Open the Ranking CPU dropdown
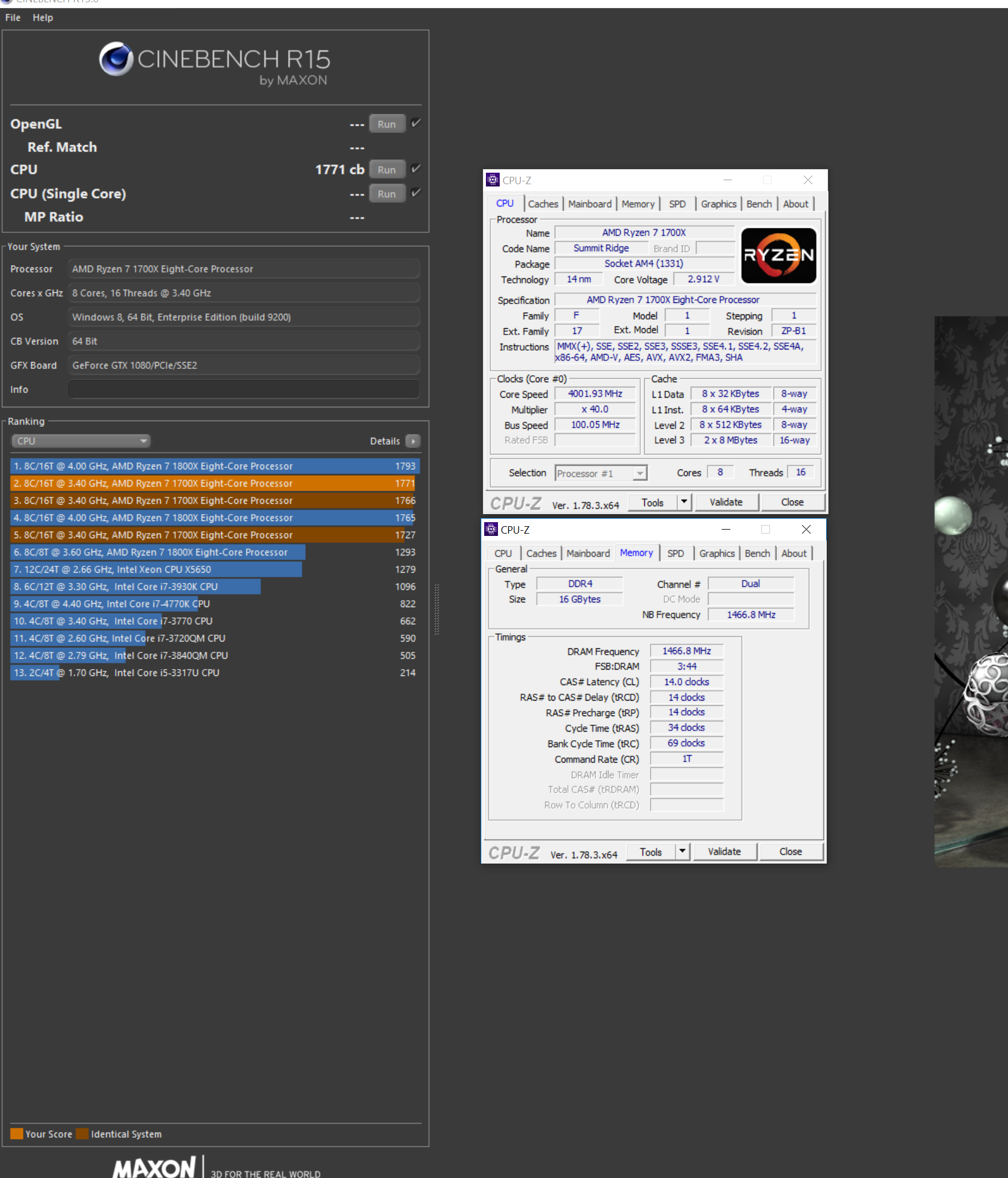Viewport: 1008px width, 1178px height. pos(81,441)
